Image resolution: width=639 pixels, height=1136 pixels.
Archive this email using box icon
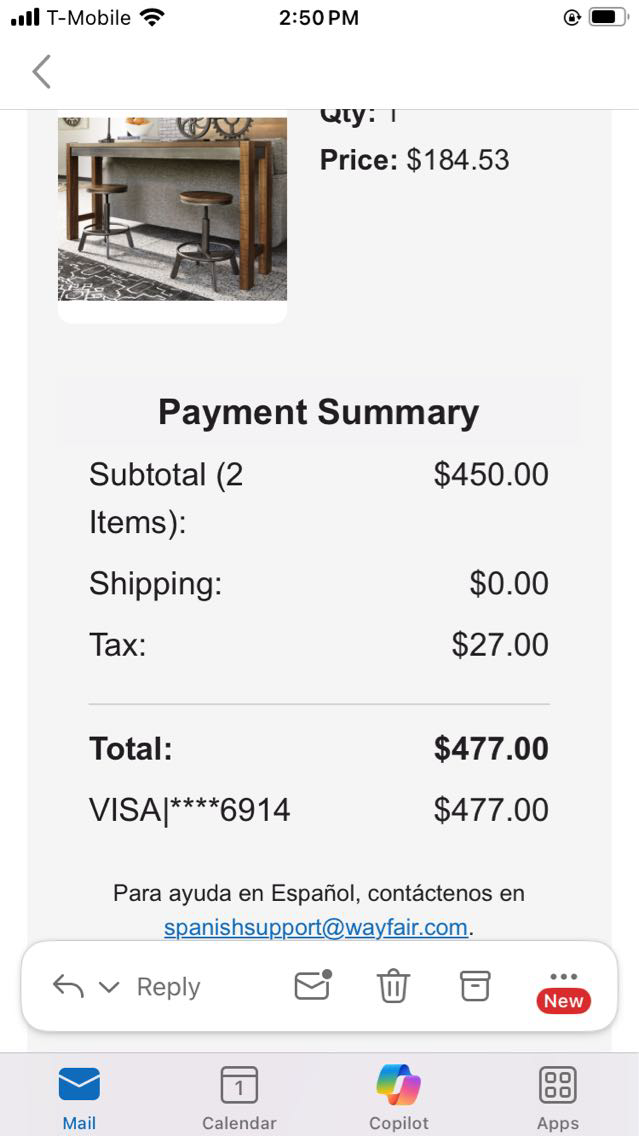[475, 986]
